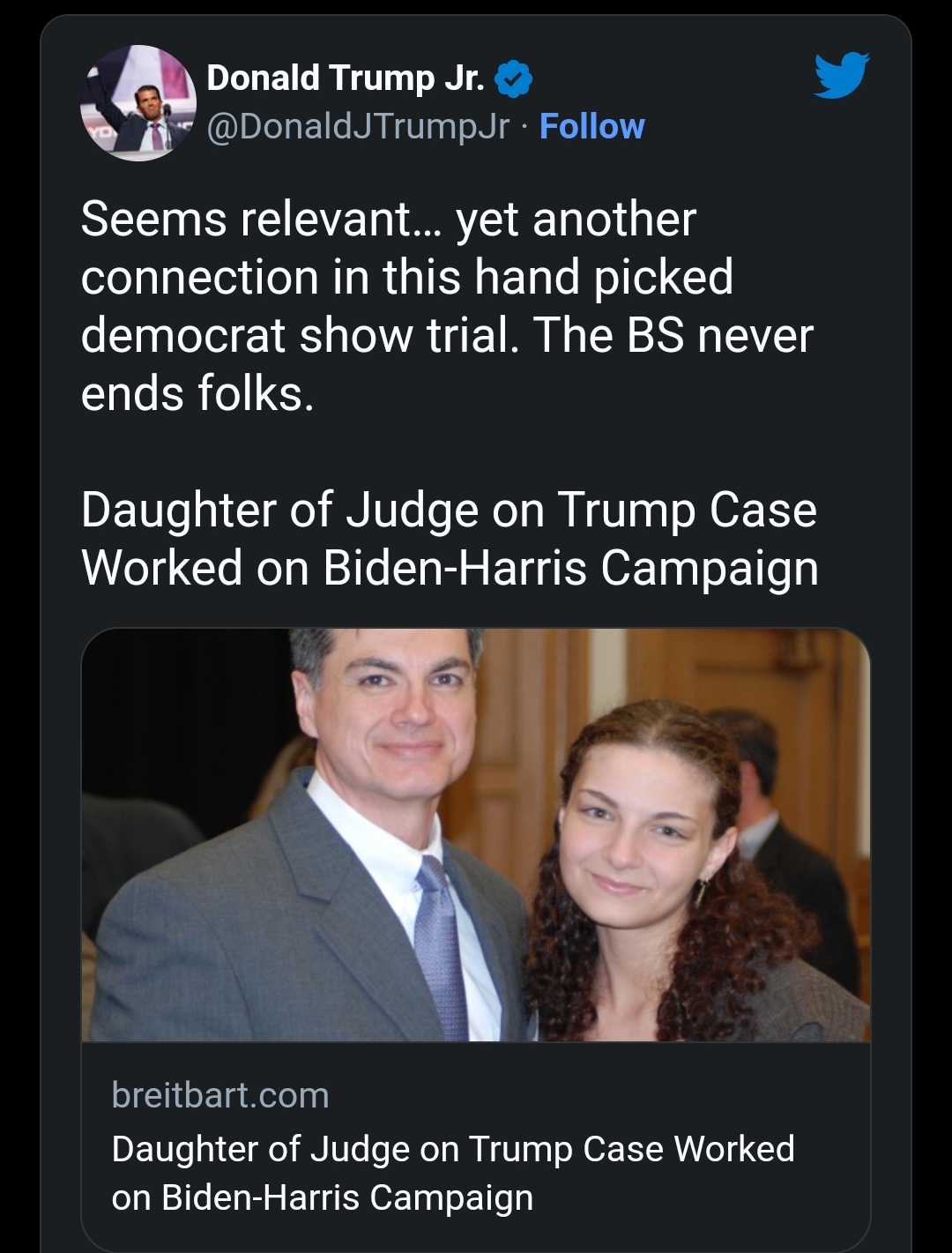Click "connection in this hand picked" text line
952x1253 pixels.
click(x=406, y=277)
